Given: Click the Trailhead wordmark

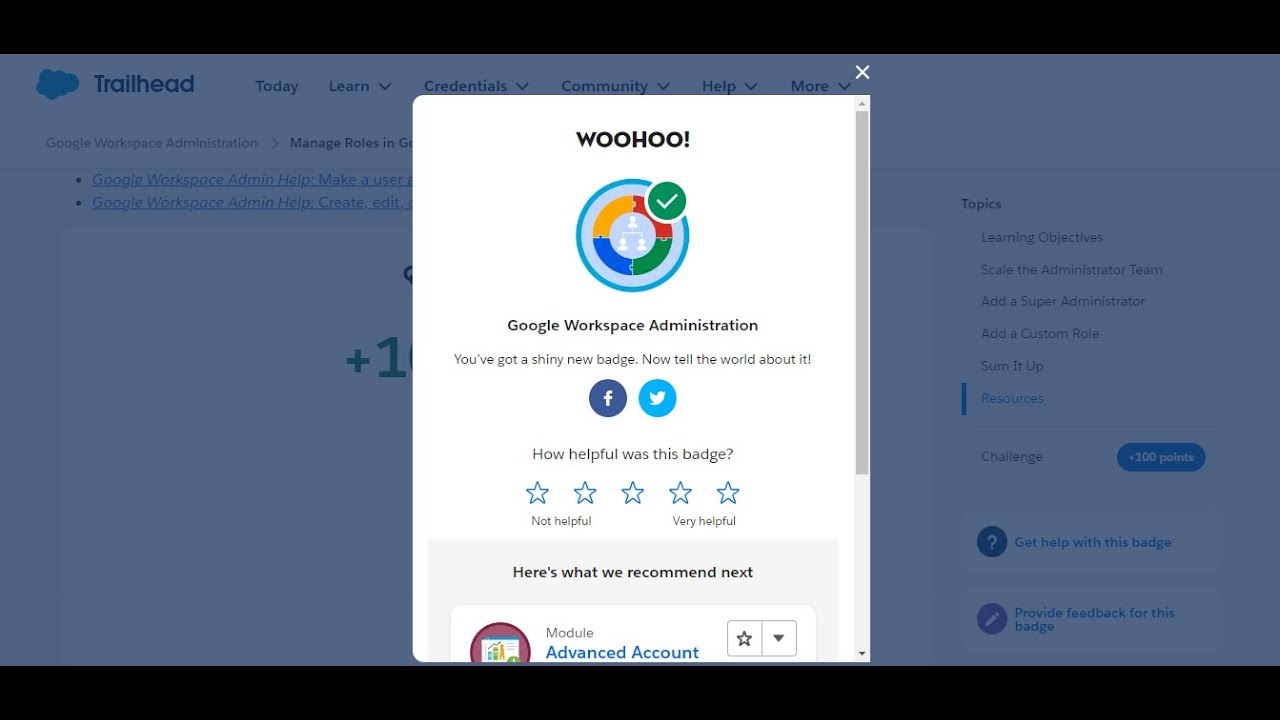Looking at the screenshot, I should 144,84.
